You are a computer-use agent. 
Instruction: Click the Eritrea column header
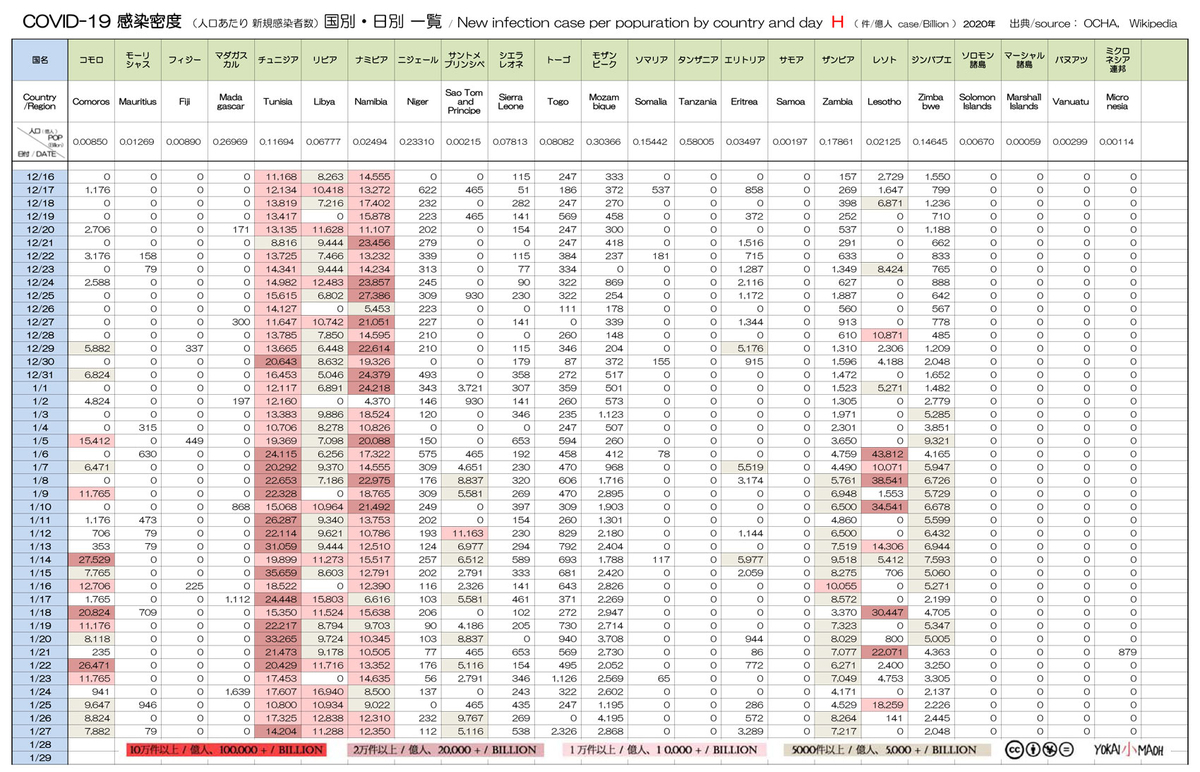744,102
